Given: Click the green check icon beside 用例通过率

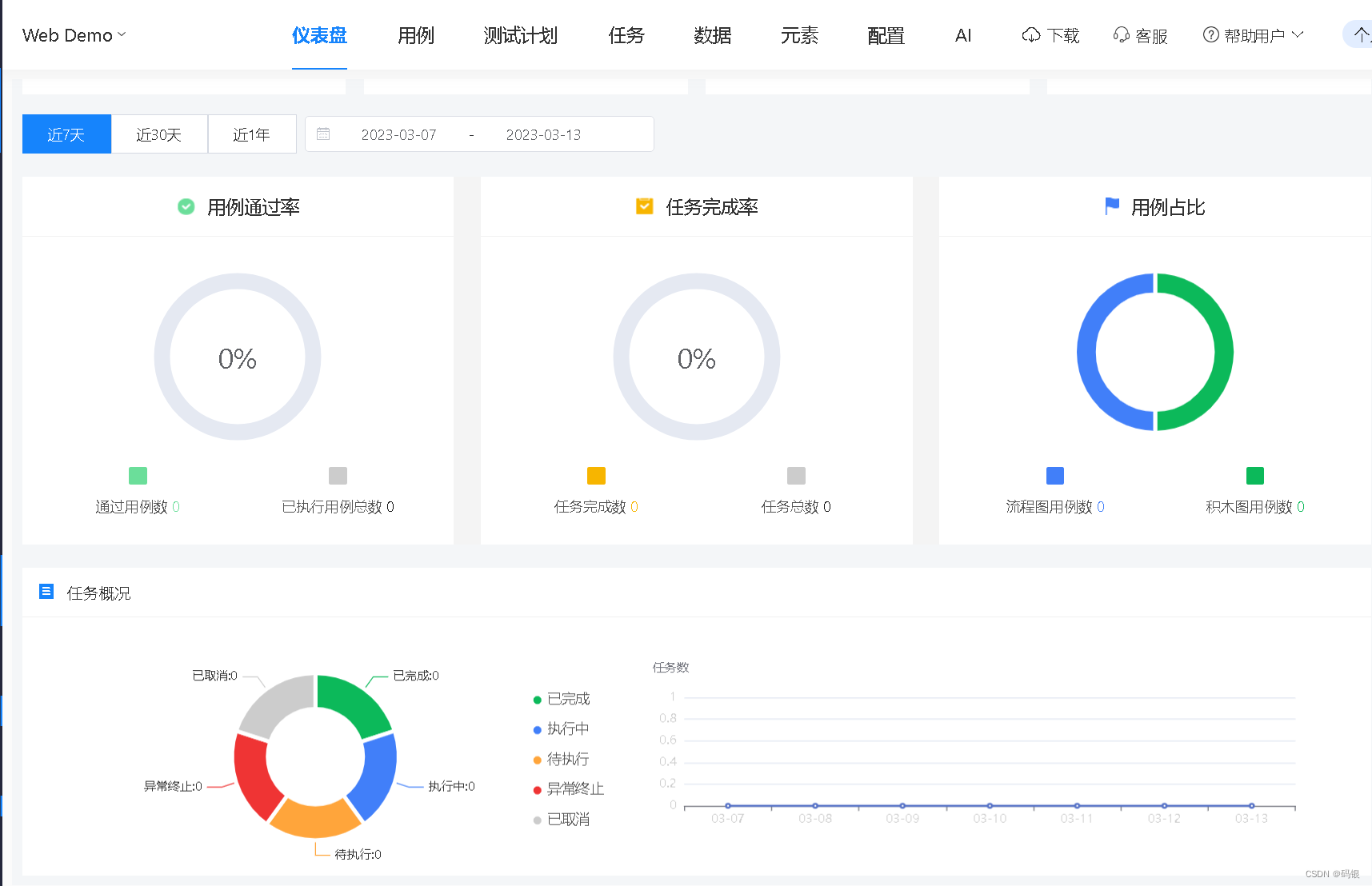Looking at the screenshot, I should point(186,207).
